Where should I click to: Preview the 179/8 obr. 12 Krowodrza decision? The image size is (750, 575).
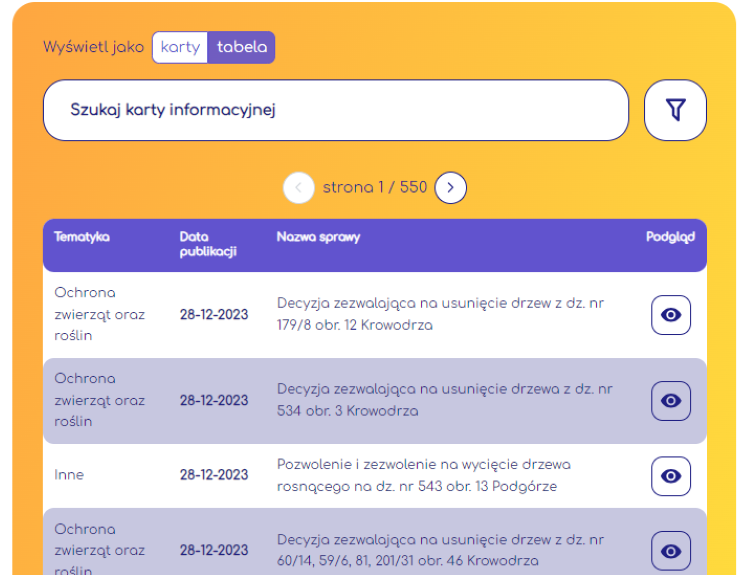[671, 315]
